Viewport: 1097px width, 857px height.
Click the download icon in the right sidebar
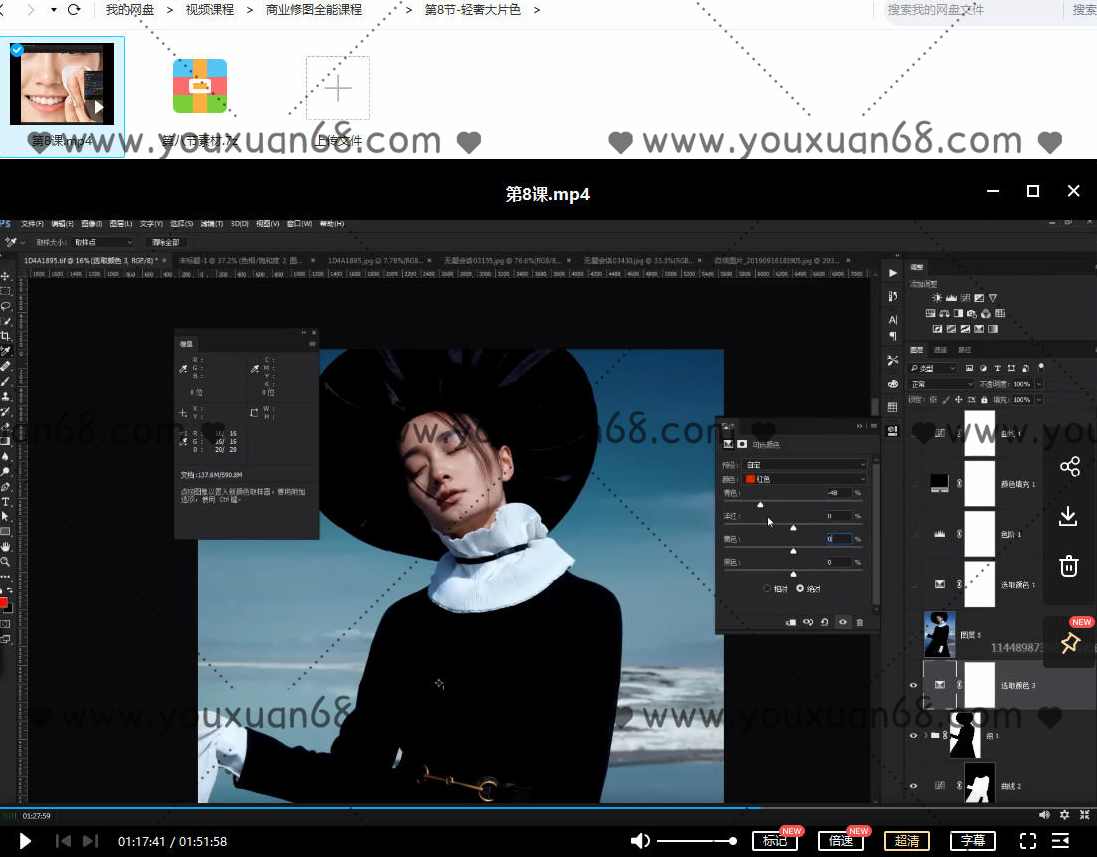click(x=1069, y=517)
